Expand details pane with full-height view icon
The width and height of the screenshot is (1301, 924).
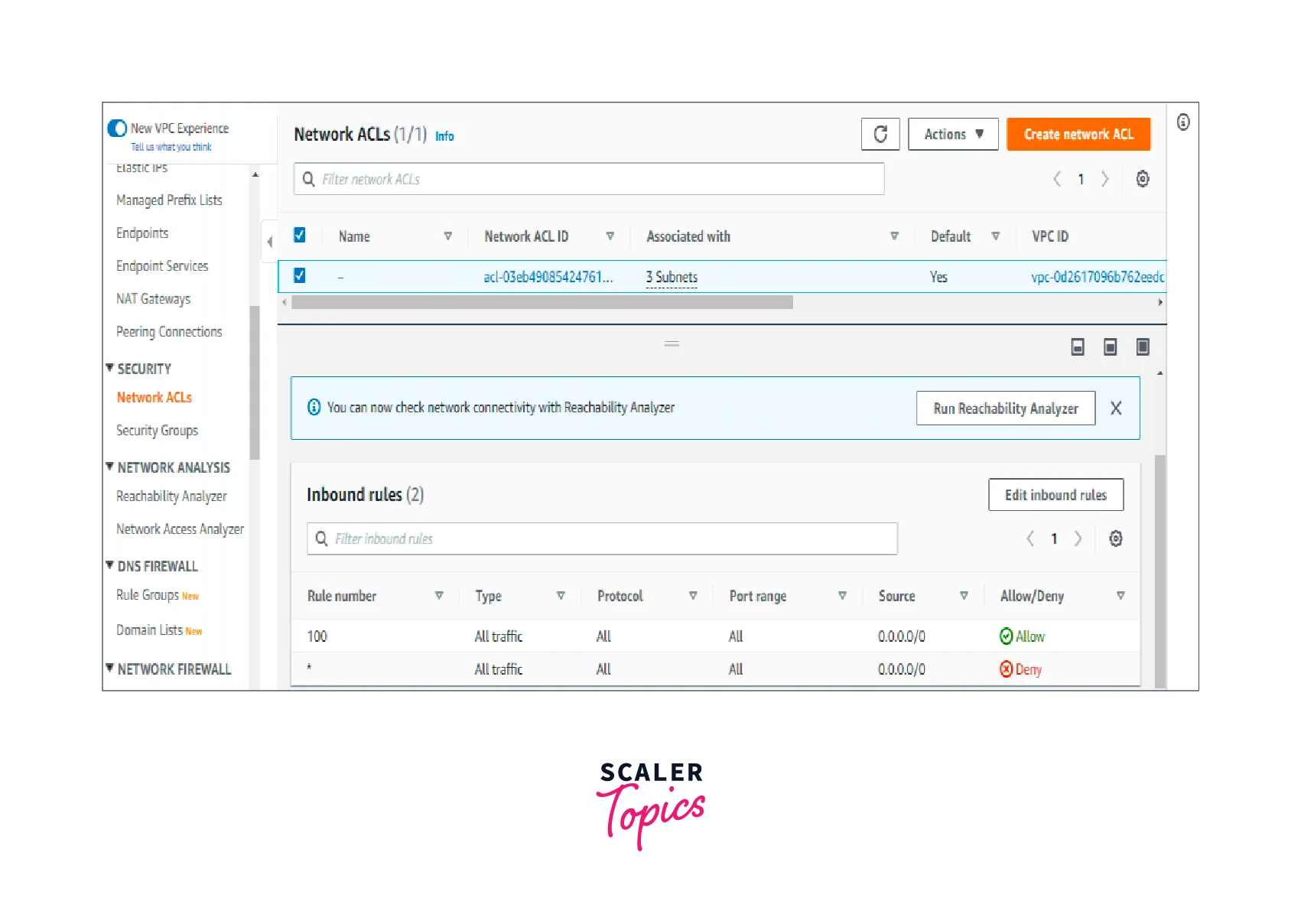(x=1142, y=347)
